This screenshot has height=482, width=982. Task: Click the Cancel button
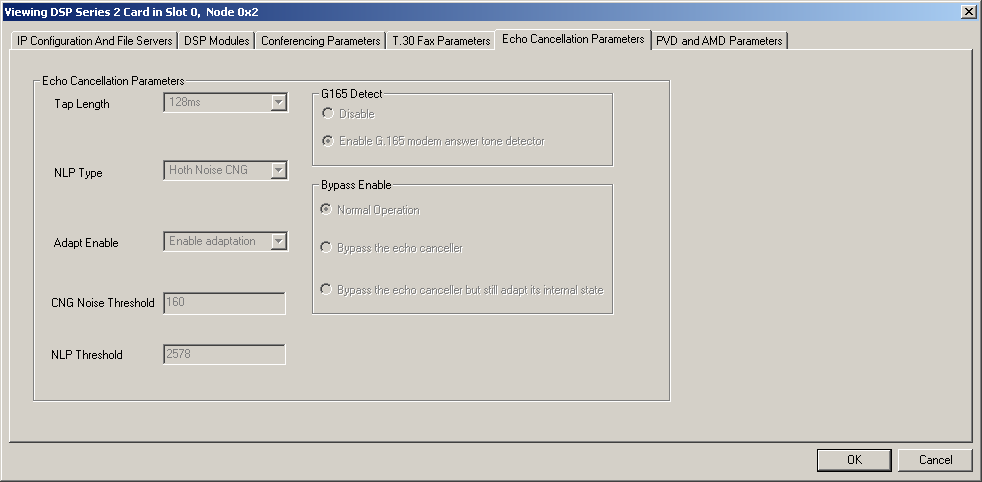pos(935,460)
